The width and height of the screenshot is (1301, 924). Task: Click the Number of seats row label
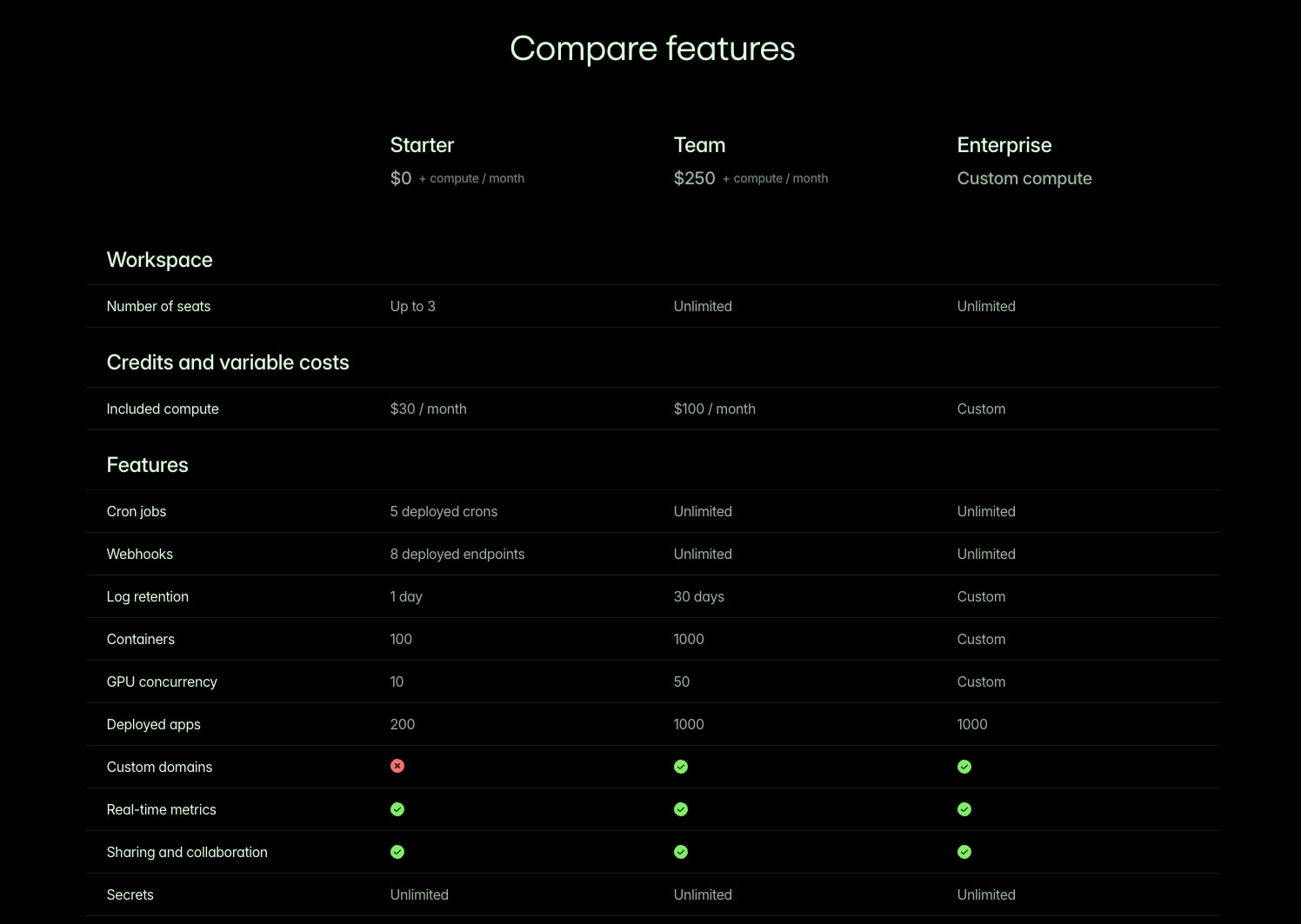pos(158,306)
